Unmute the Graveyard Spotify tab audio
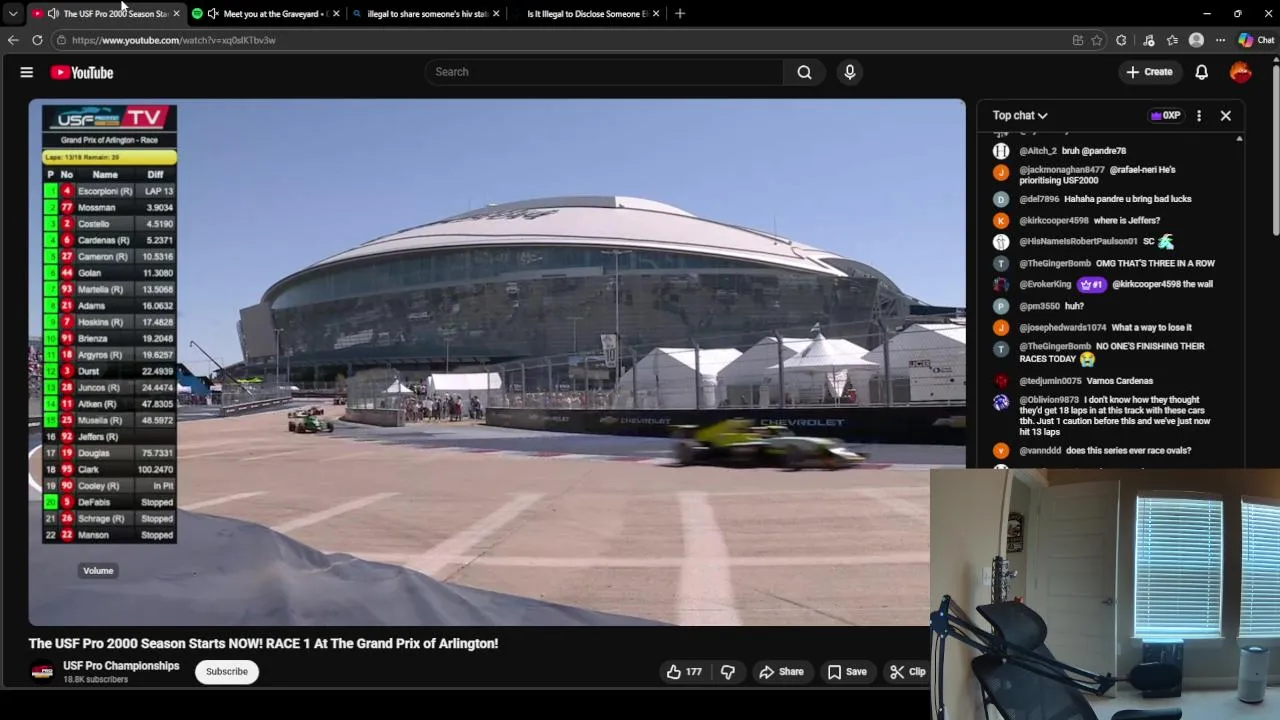 pos(213,13)
